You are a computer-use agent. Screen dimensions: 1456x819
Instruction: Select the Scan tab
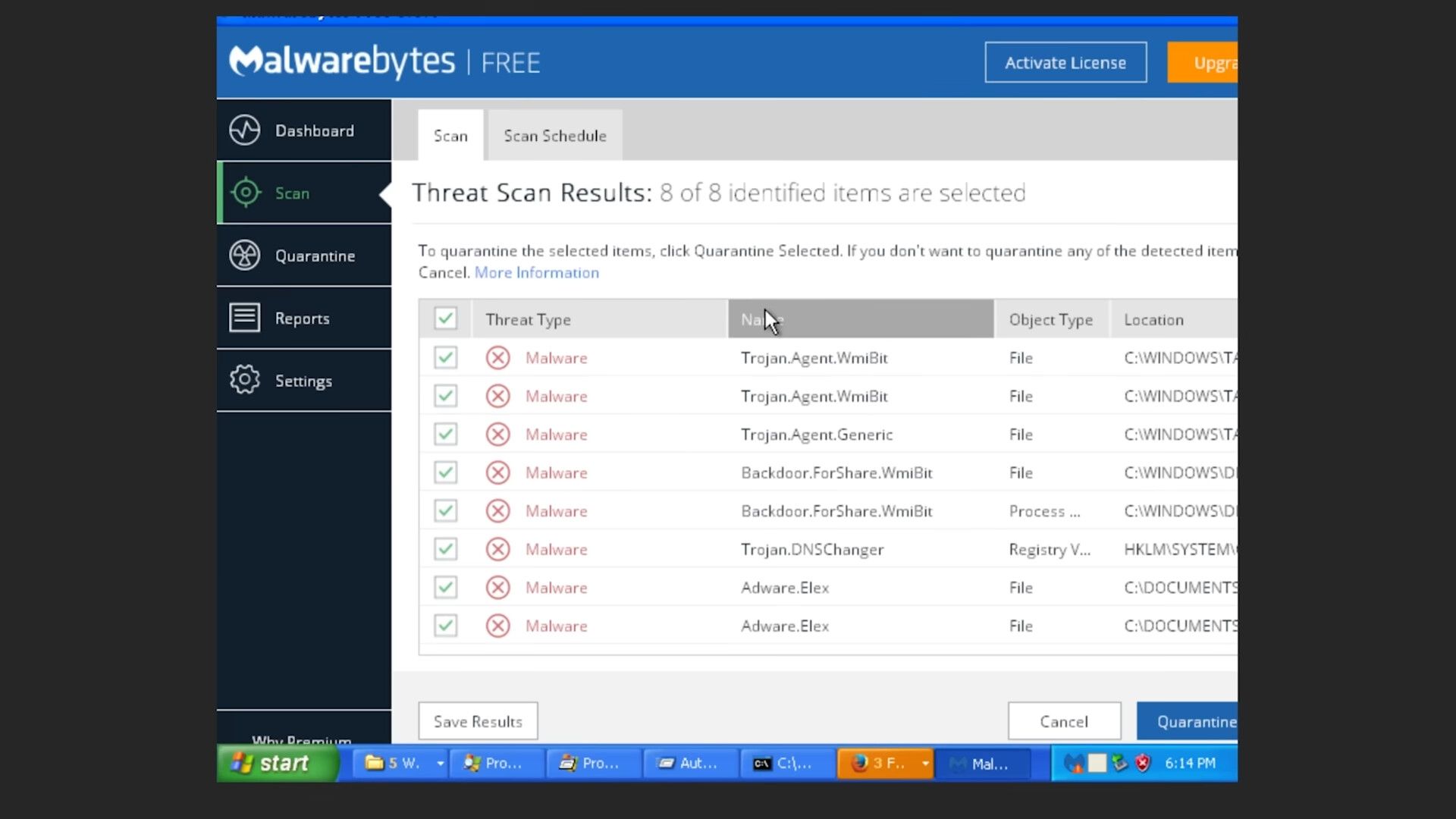click(450, 136)
